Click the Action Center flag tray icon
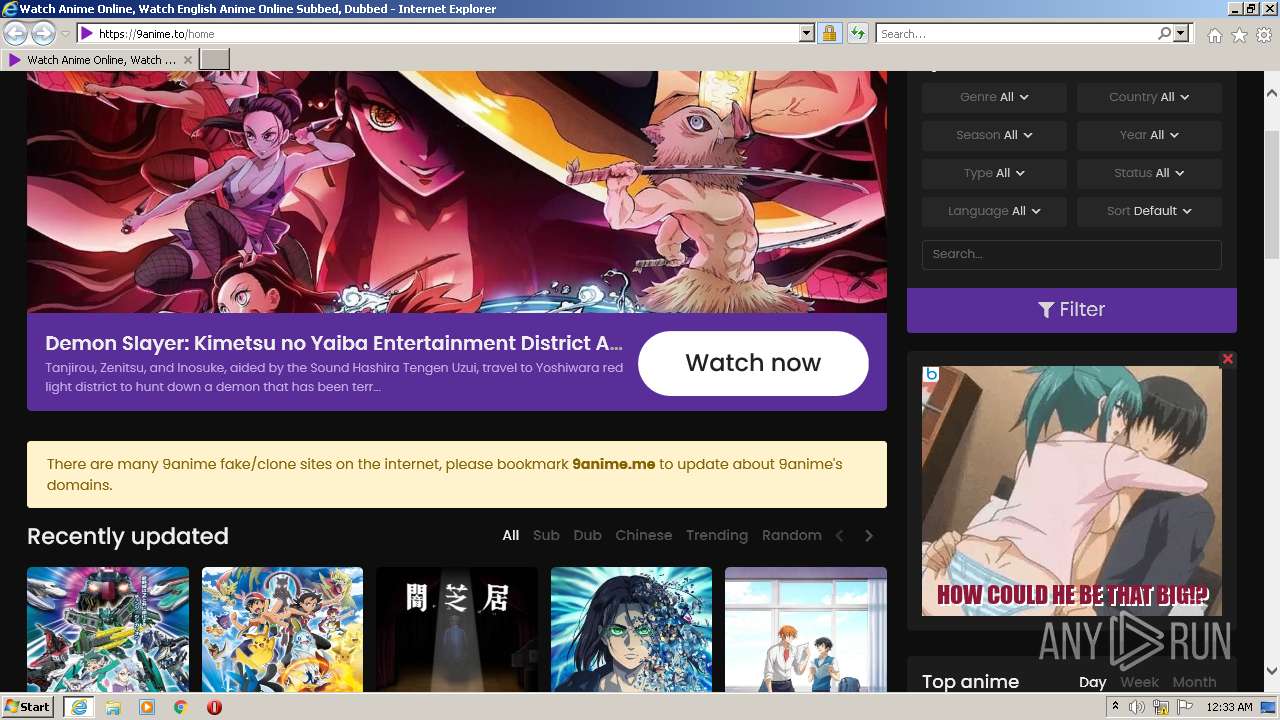The image size is (1280, 720). [1185, 707]
